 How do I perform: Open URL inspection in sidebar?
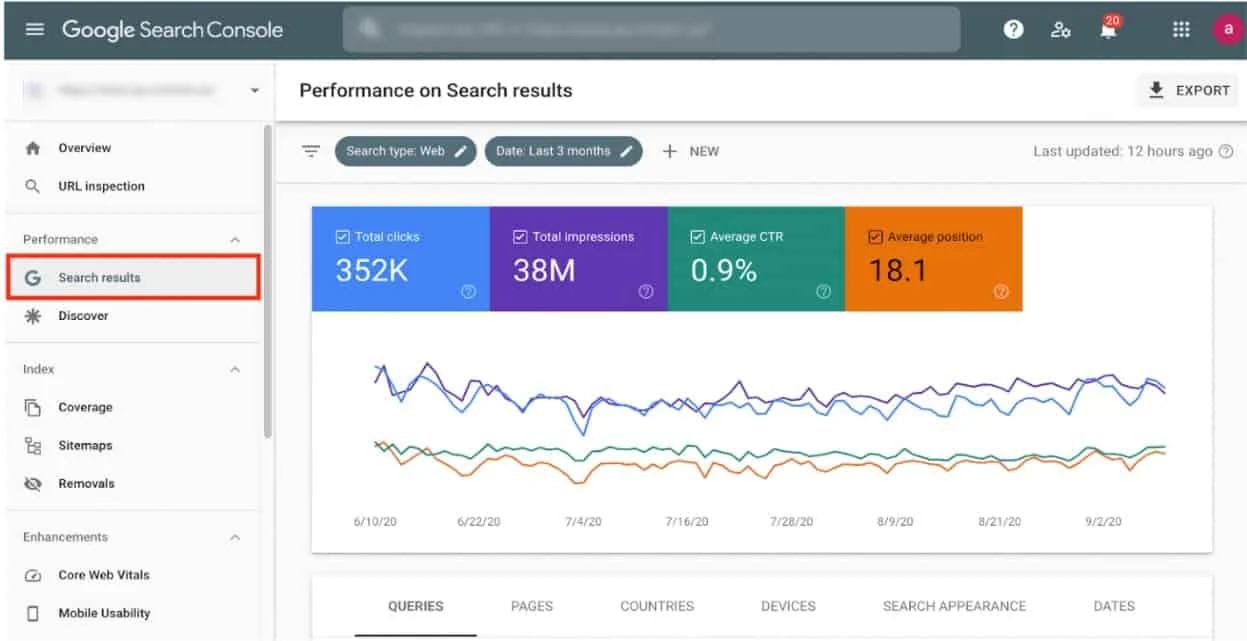coord(101,186)
